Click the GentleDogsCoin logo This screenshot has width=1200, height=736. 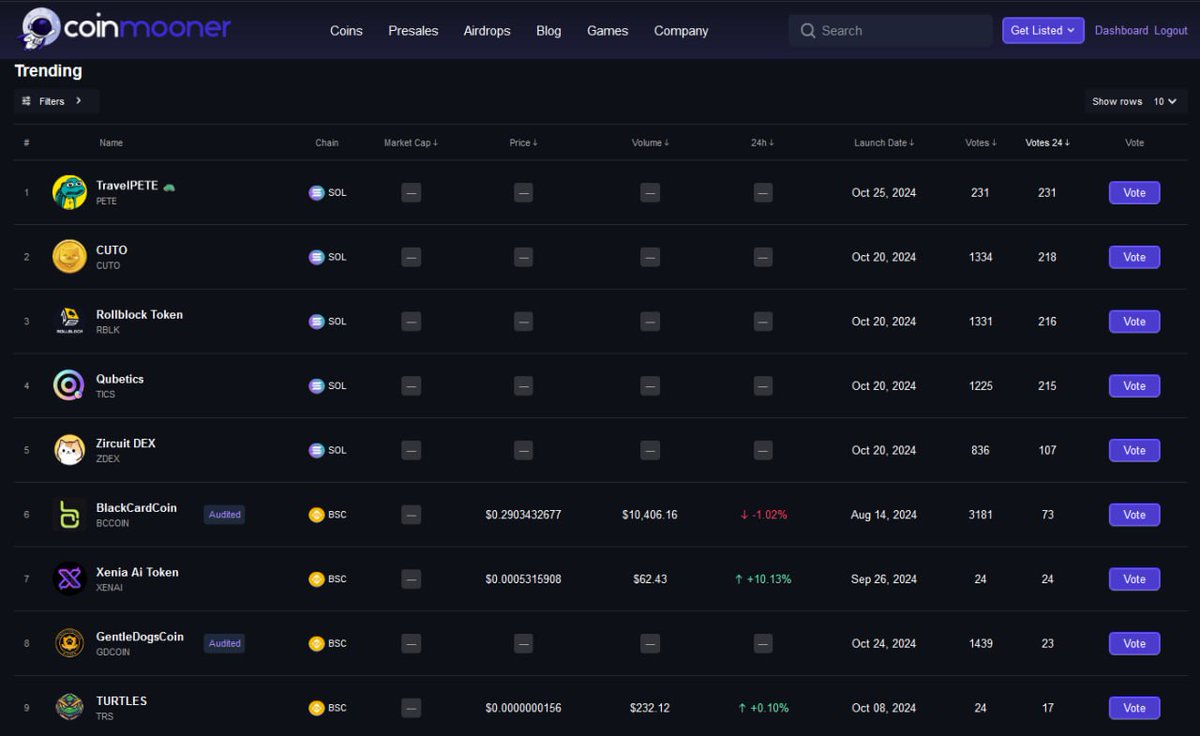(69, 643)
